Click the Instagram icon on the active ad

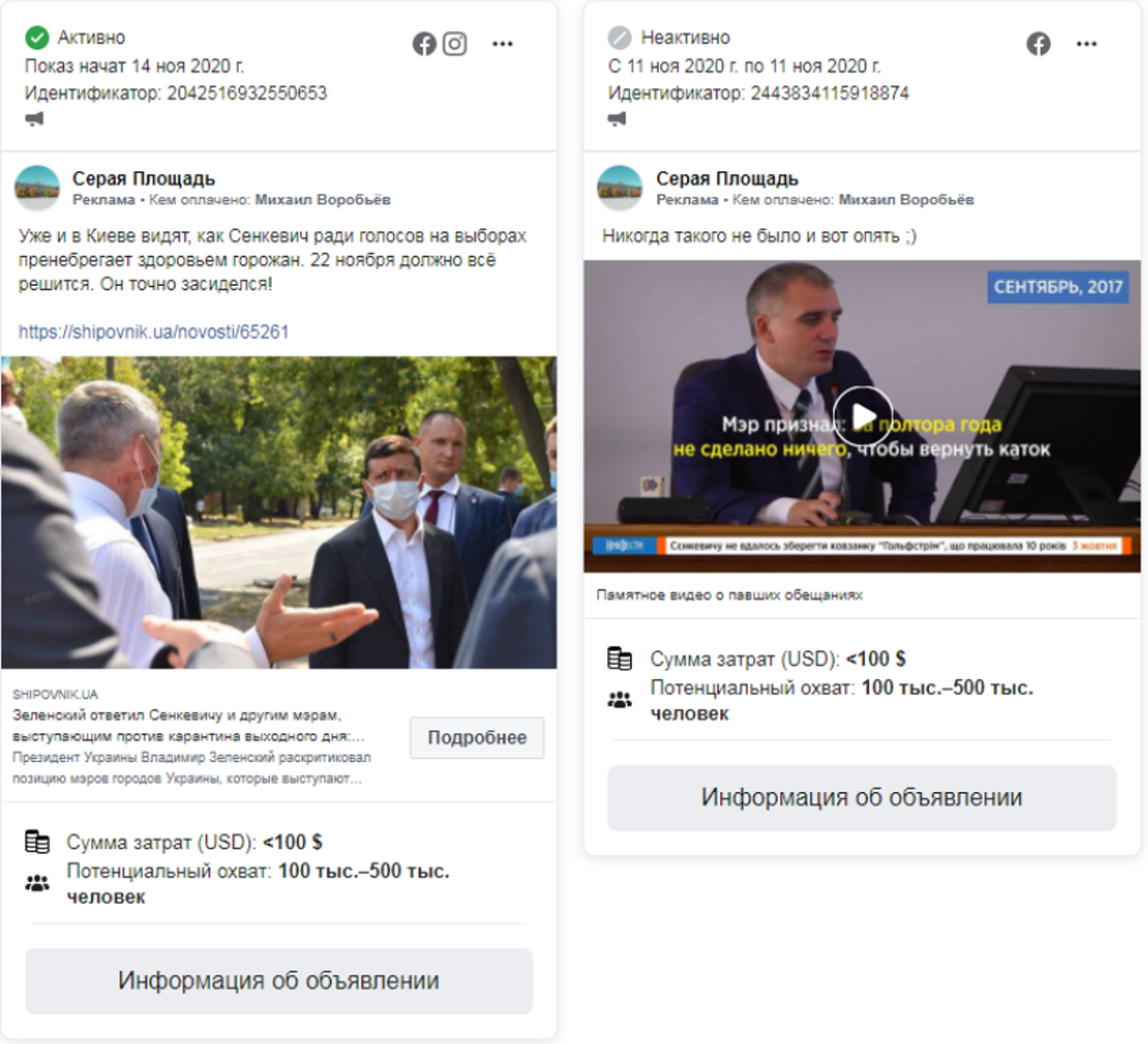[455, 43]
